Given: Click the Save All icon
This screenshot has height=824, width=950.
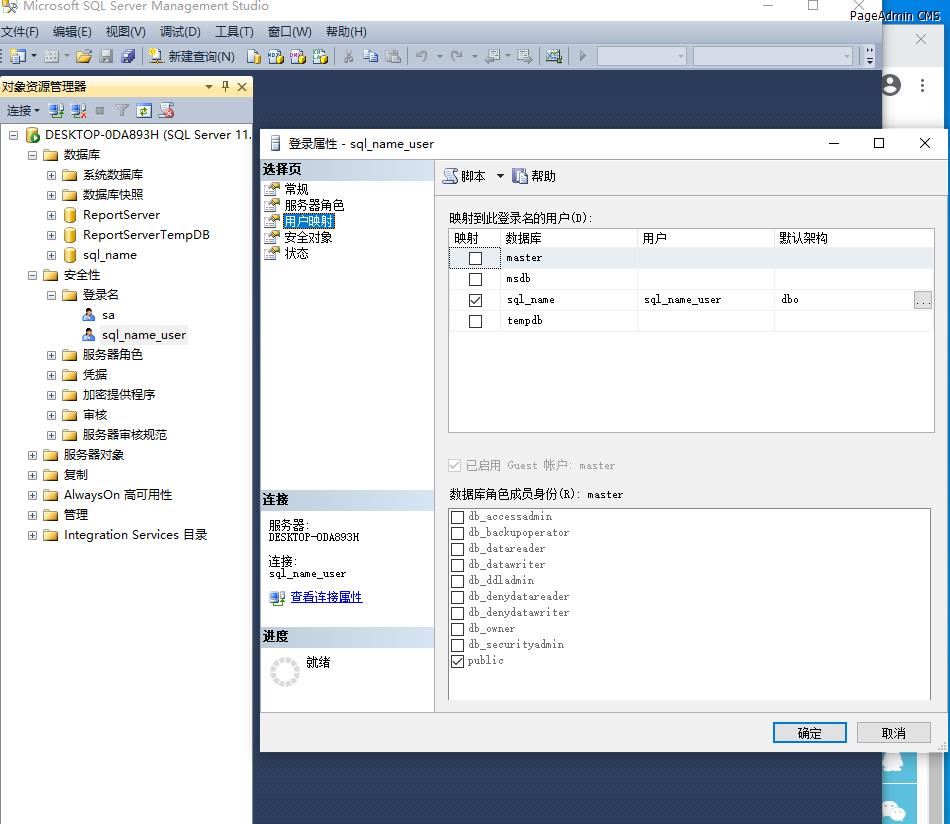Looking at the screenshot, I should click(x=128, y=56).
